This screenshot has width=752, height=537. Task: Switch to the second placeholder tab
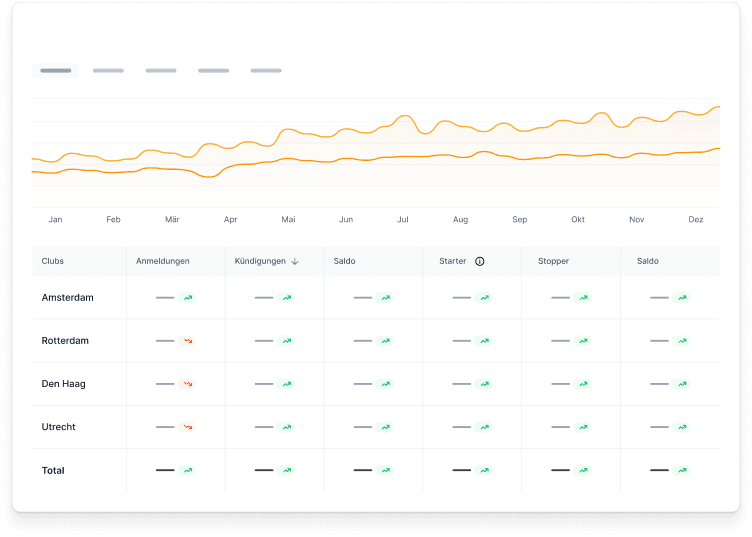click(108, 71)
